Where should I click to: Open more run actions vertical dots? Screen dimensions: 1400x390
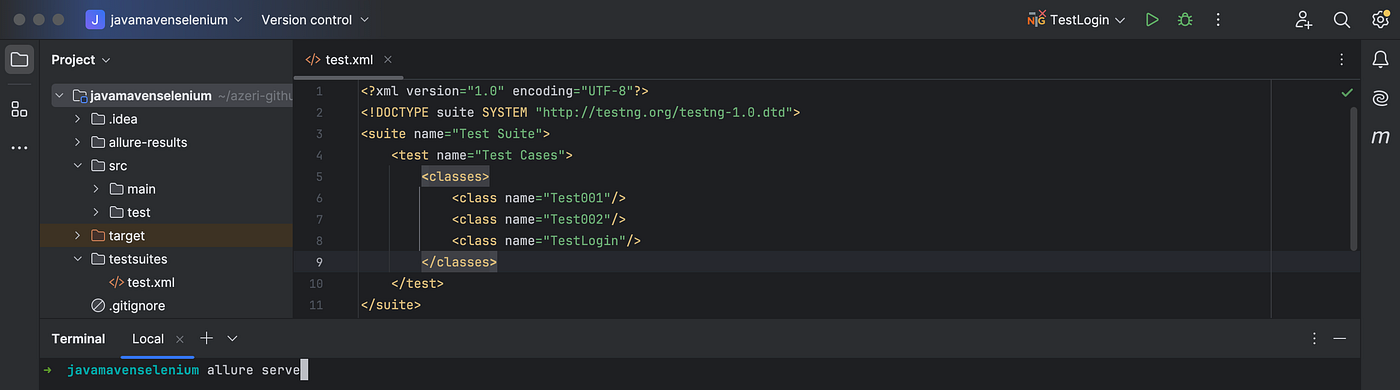click(x=1218, y=19)
